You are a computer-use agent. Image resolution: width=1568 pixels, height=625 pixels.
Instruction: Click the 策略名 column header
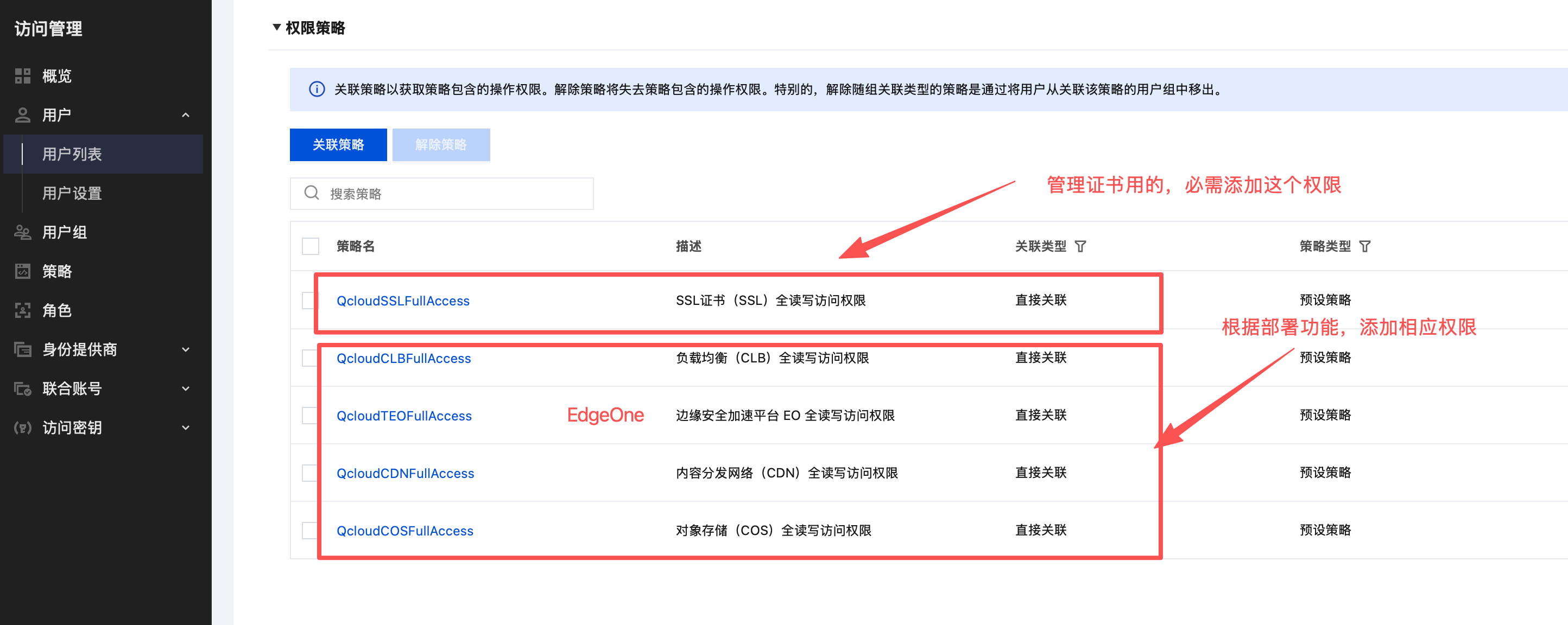click(x=356, y=246)
